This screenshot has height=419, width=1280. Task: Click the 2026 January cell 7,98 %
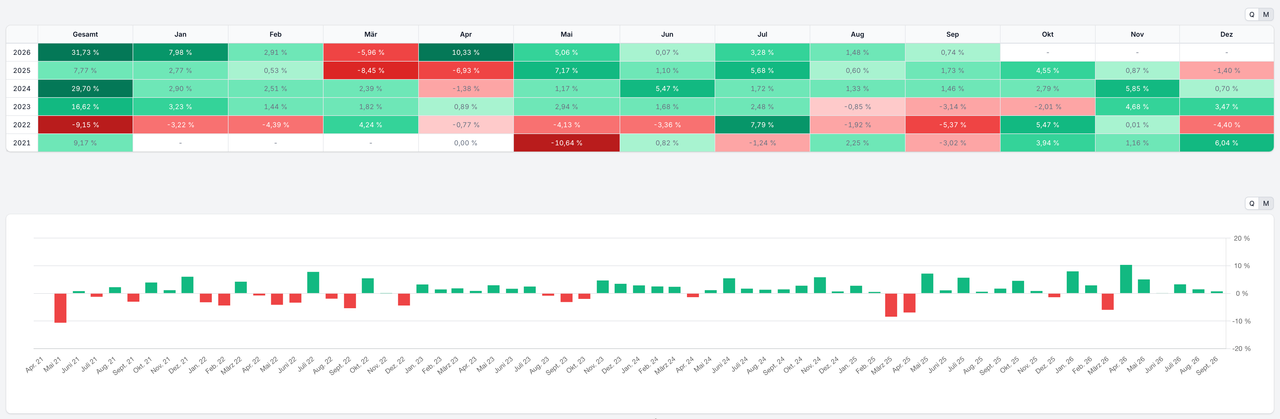tap(181, 52)
